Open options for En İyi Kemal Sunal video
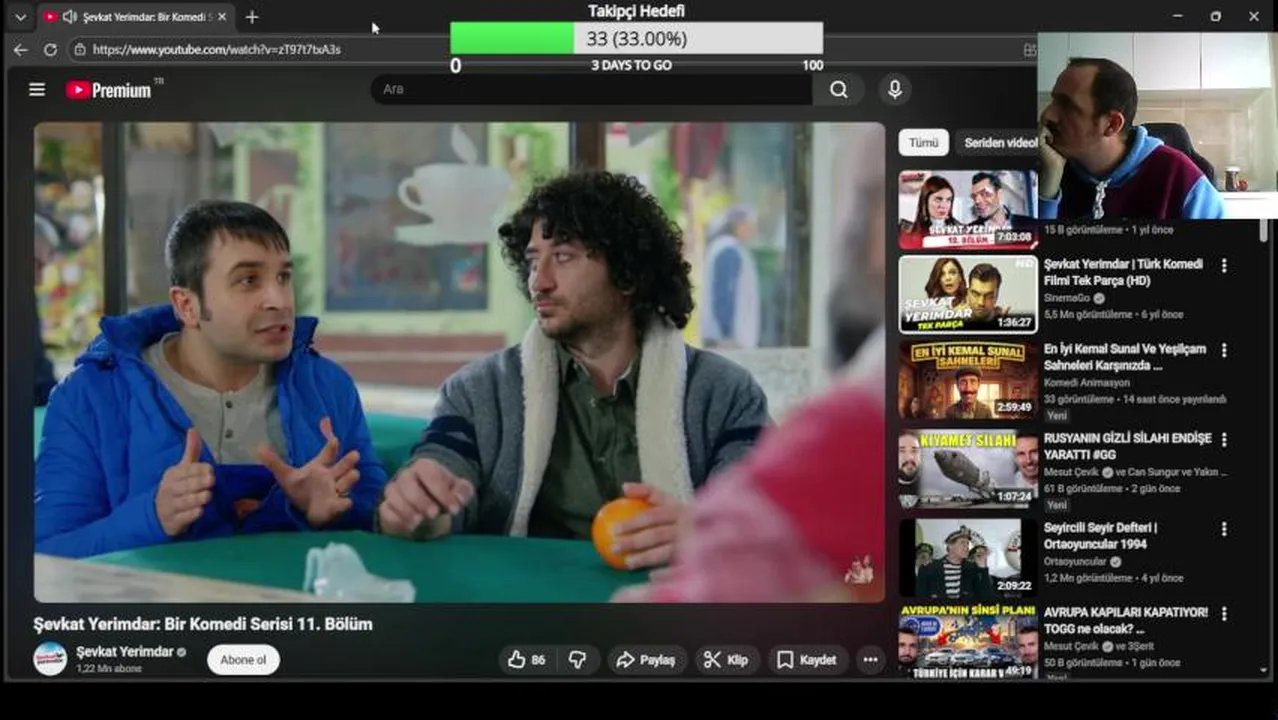This screenshot has width=1278, height=720. [1224, 351]
